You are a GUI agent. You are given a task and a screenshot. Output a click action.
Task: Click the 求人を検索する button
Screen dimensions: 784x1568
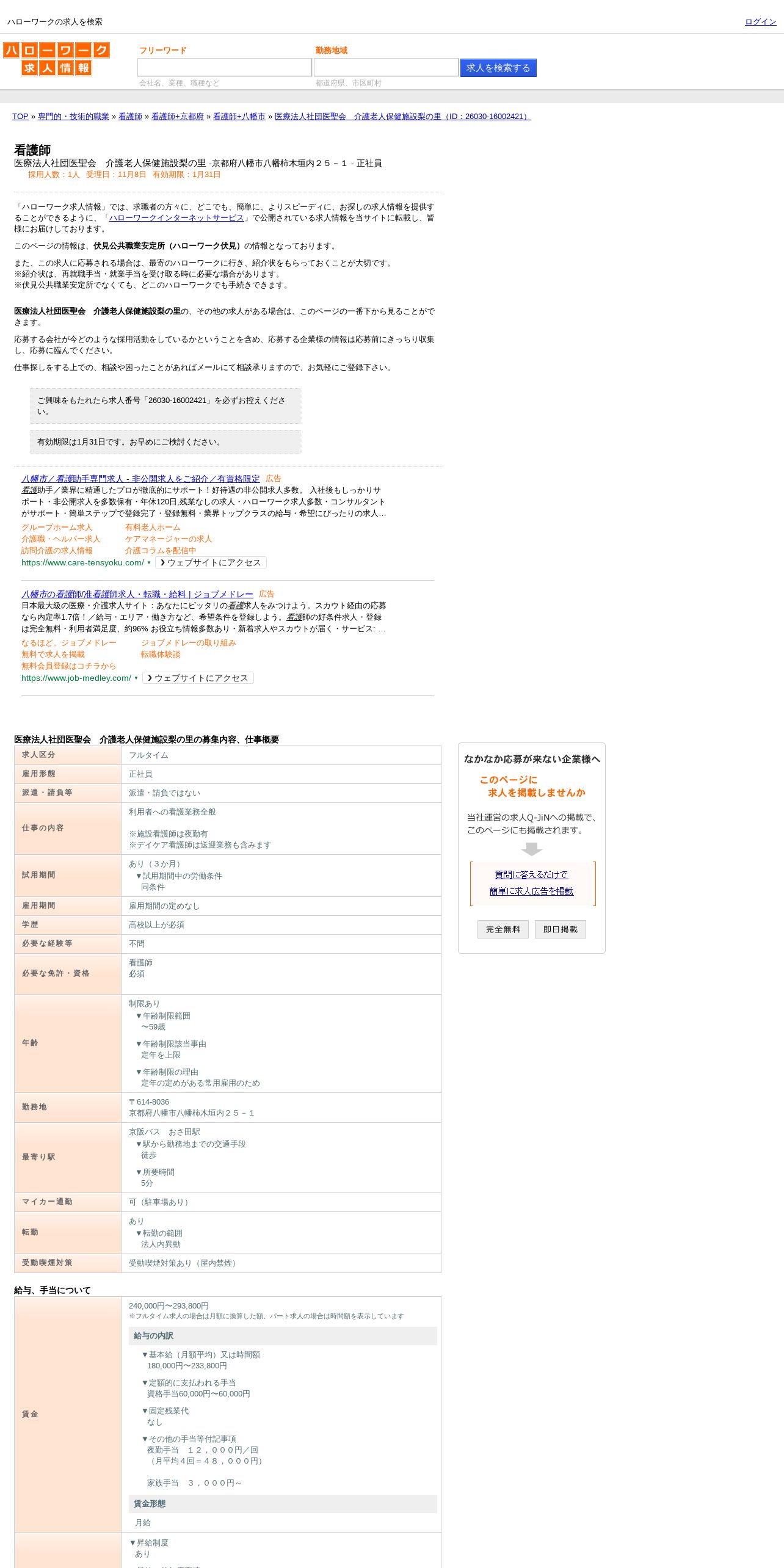[x=498, y=68]
